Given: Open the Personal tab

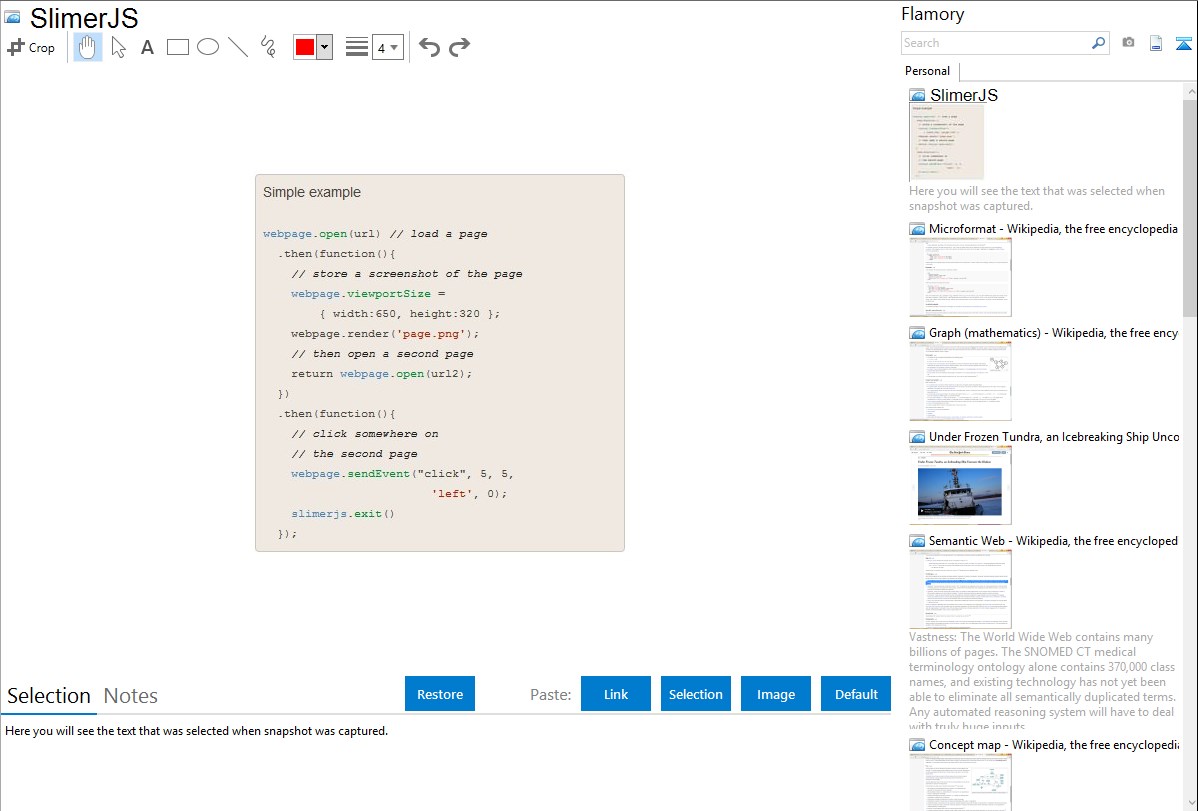Looking at the screenshot, I should click(927, 71).
